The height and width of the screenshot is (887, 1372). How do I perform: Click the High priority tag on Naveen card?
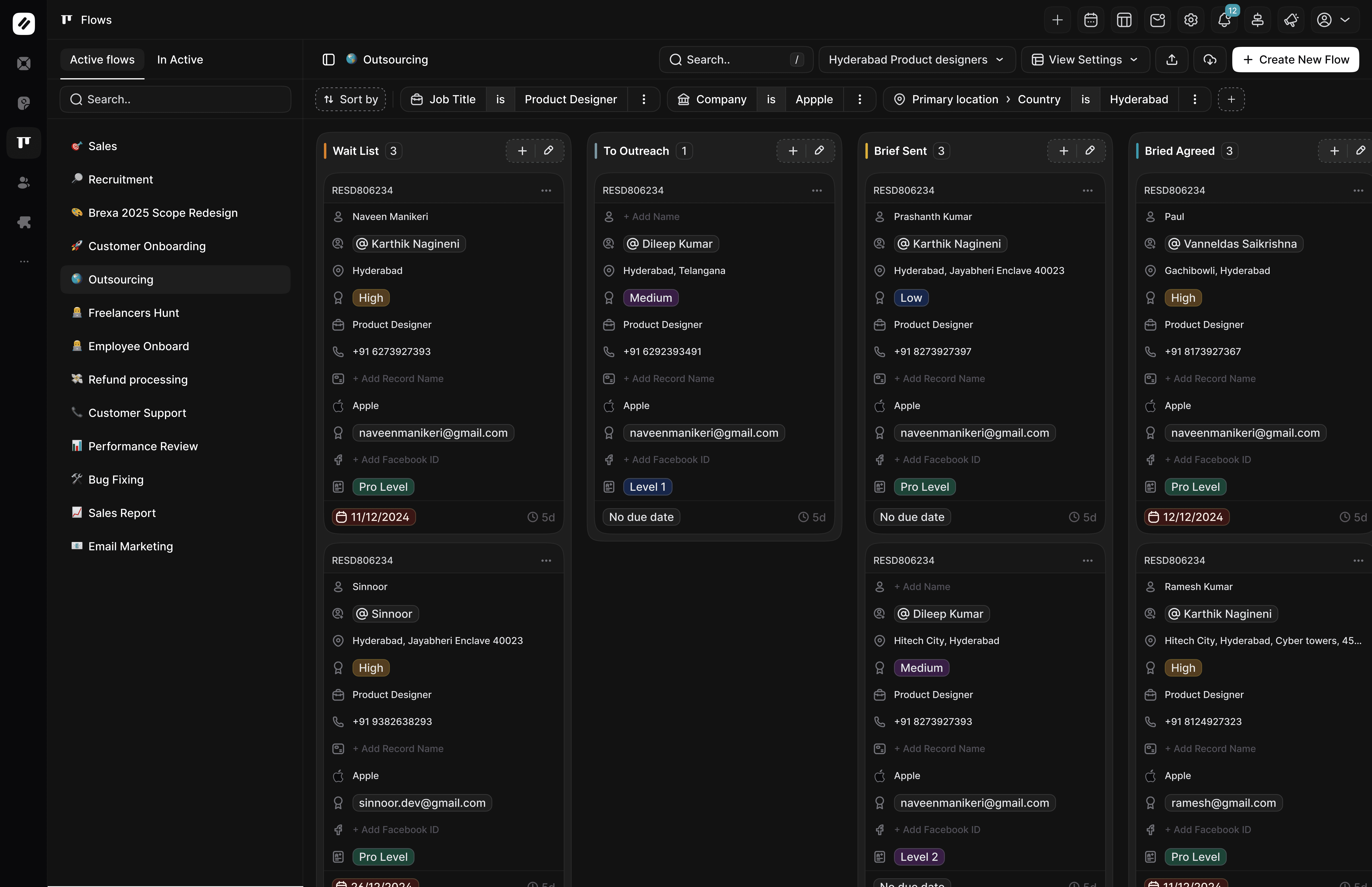(371, 298)
